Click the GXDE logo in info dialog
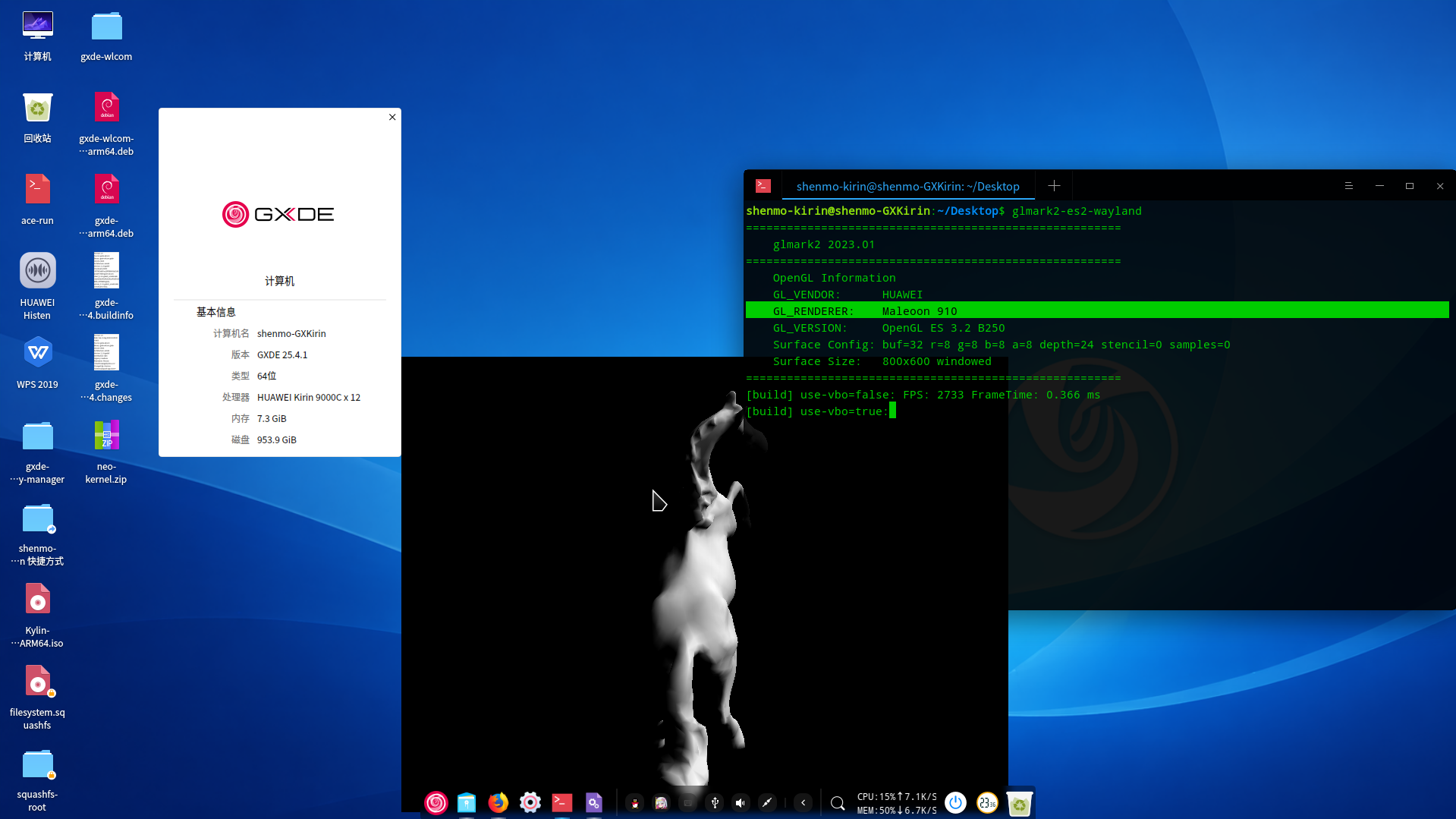Viewport: 1456px width, 819px height. (x=278, y=214)
